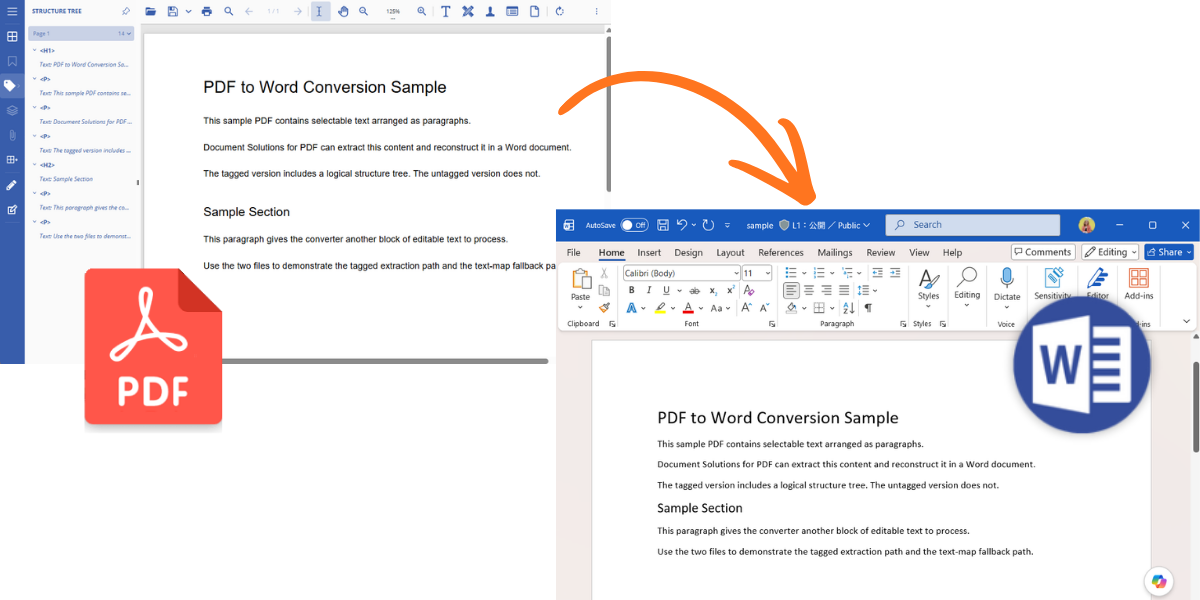Activate the text selection tool in PDF viewer

point(320,11)
